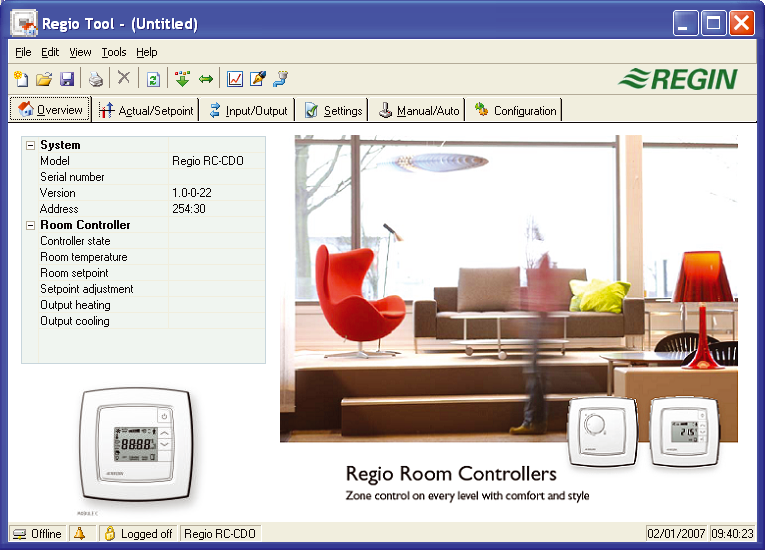
Task: Click the living room promotional photo
Action: pos(509,288)
